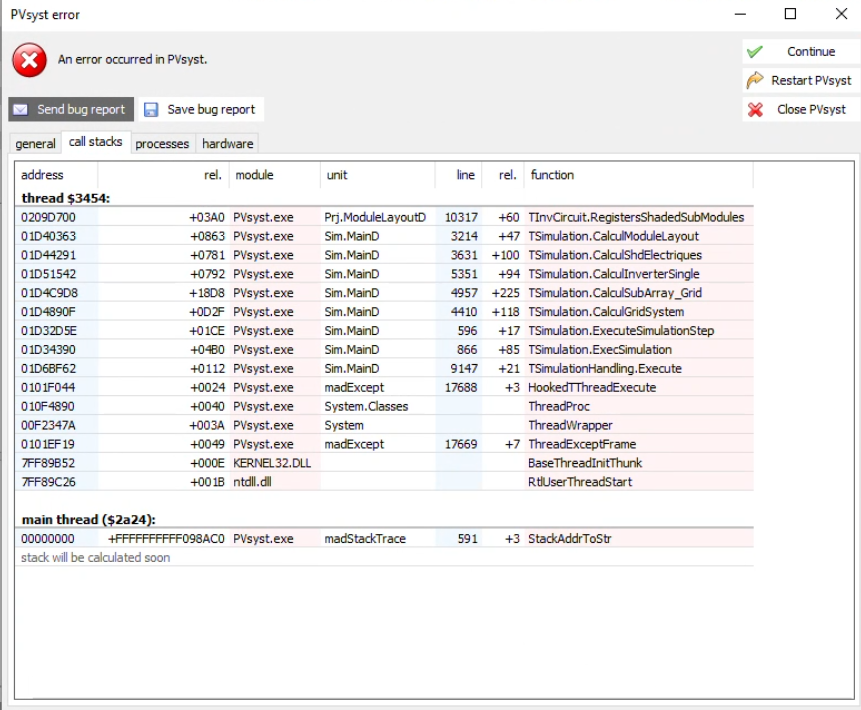This screenshot has width=861, height=710.
Task: Click the Continue button
Action: point(810,51)
